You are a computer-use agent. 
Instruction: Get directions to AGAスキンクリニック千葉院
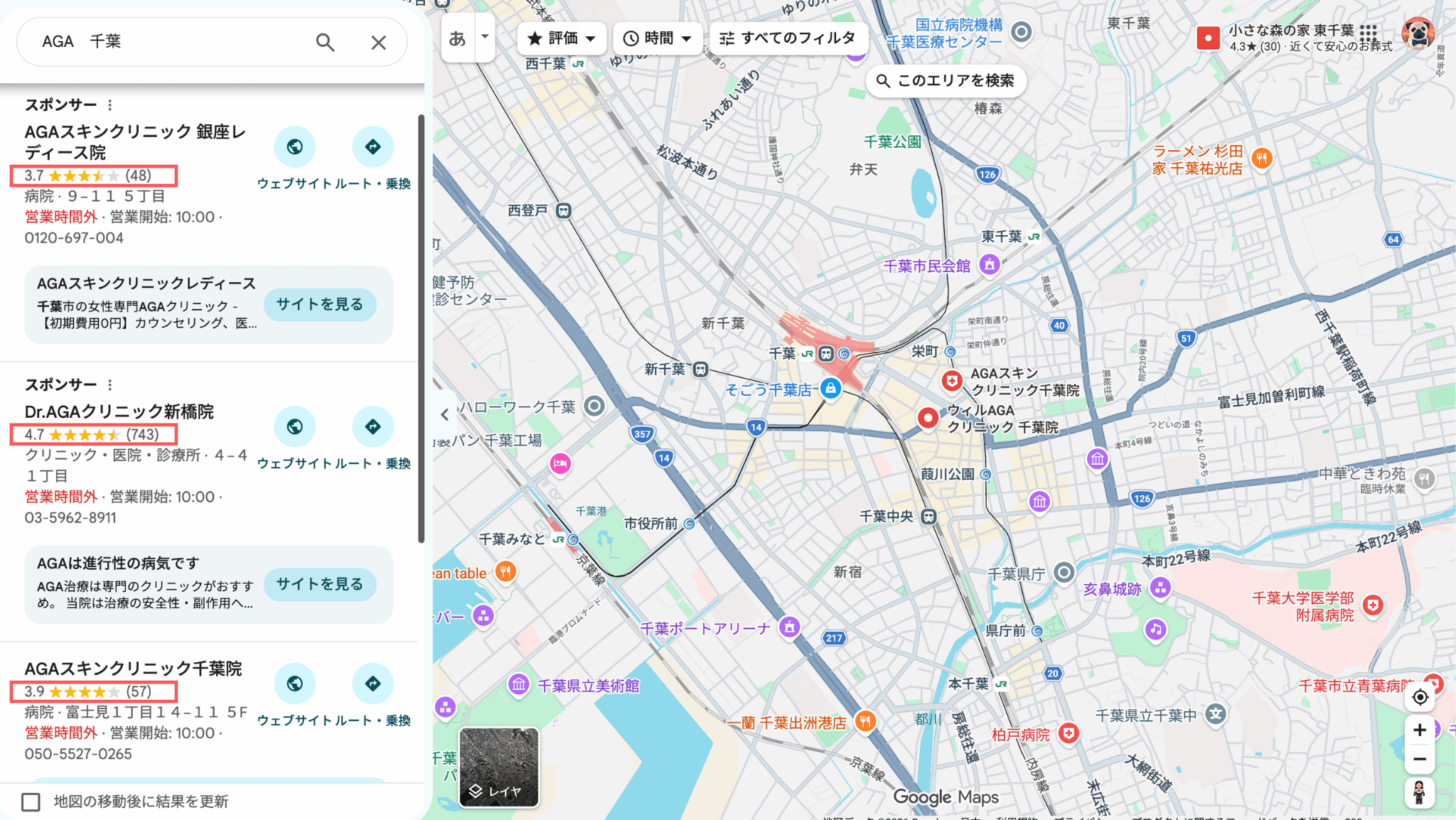[373, 684]
